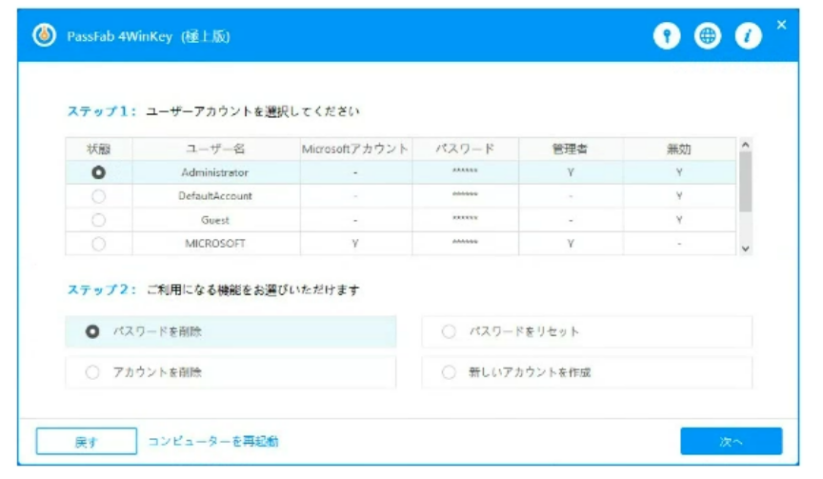
Task: Select the Guest account radio button
Action: pos(98,220)
